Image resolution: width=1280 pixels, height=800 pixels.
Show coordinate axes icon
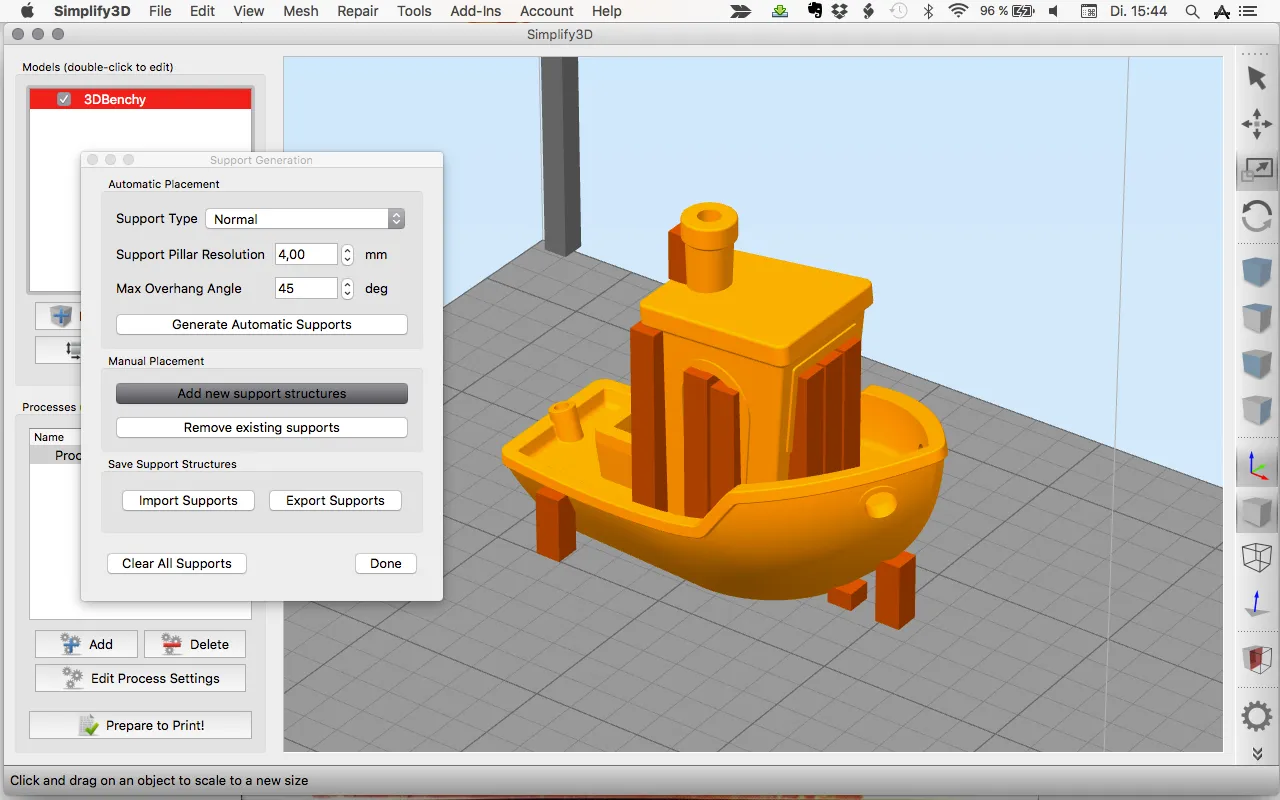point(1257,465)
